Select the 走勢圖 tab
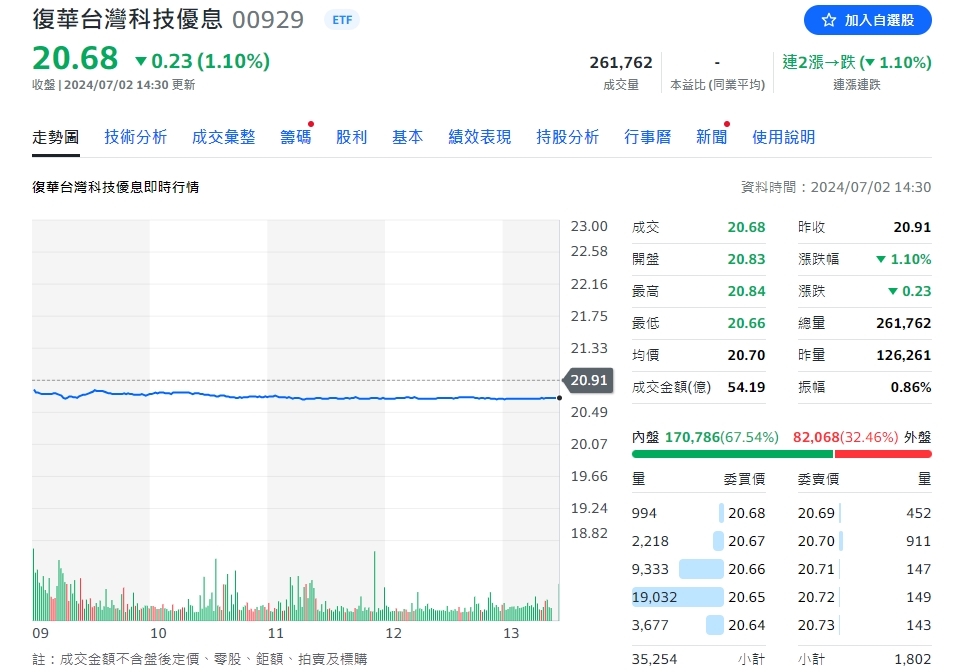The height and width of the screenshot is (672, 960). pos(56,137)
